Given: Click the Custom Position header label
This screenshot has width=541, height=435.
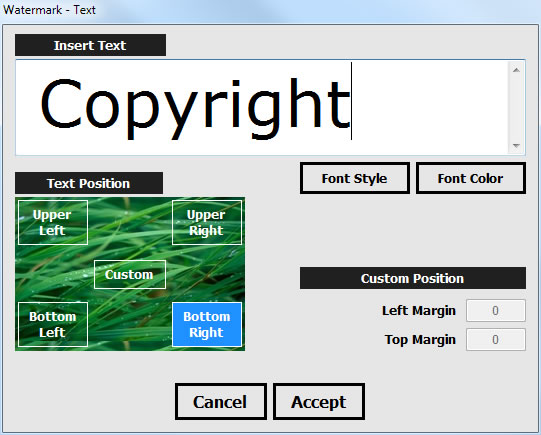Looking at the screenshot, I should [x=413, y=278].
